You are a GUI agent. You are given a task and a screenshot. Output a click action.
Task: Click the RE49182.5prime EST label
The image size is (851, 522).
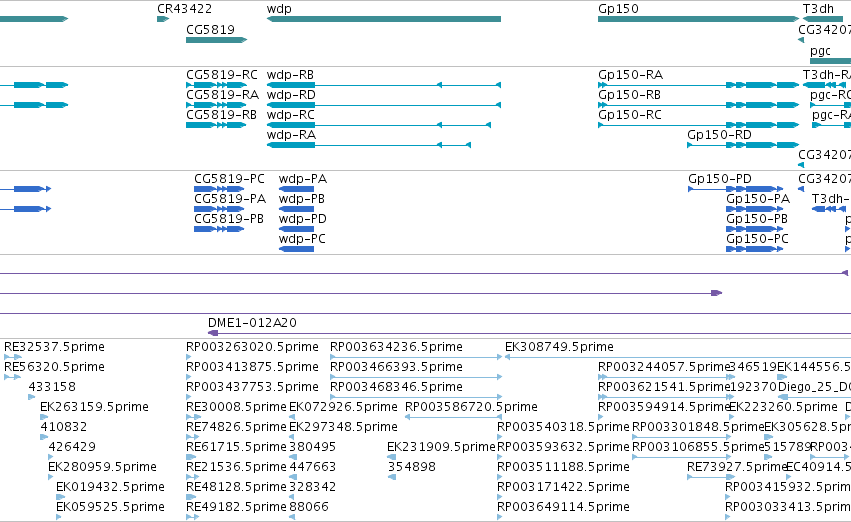pyautogui.click(x=236, y=507)
